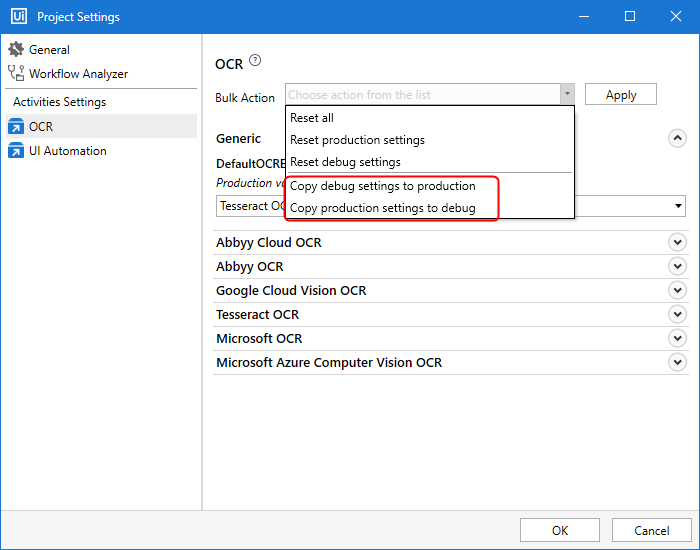Click the OCR activity icon in sidebar
The height and width of the screenshot is (550, 700).
click(15, 126)
